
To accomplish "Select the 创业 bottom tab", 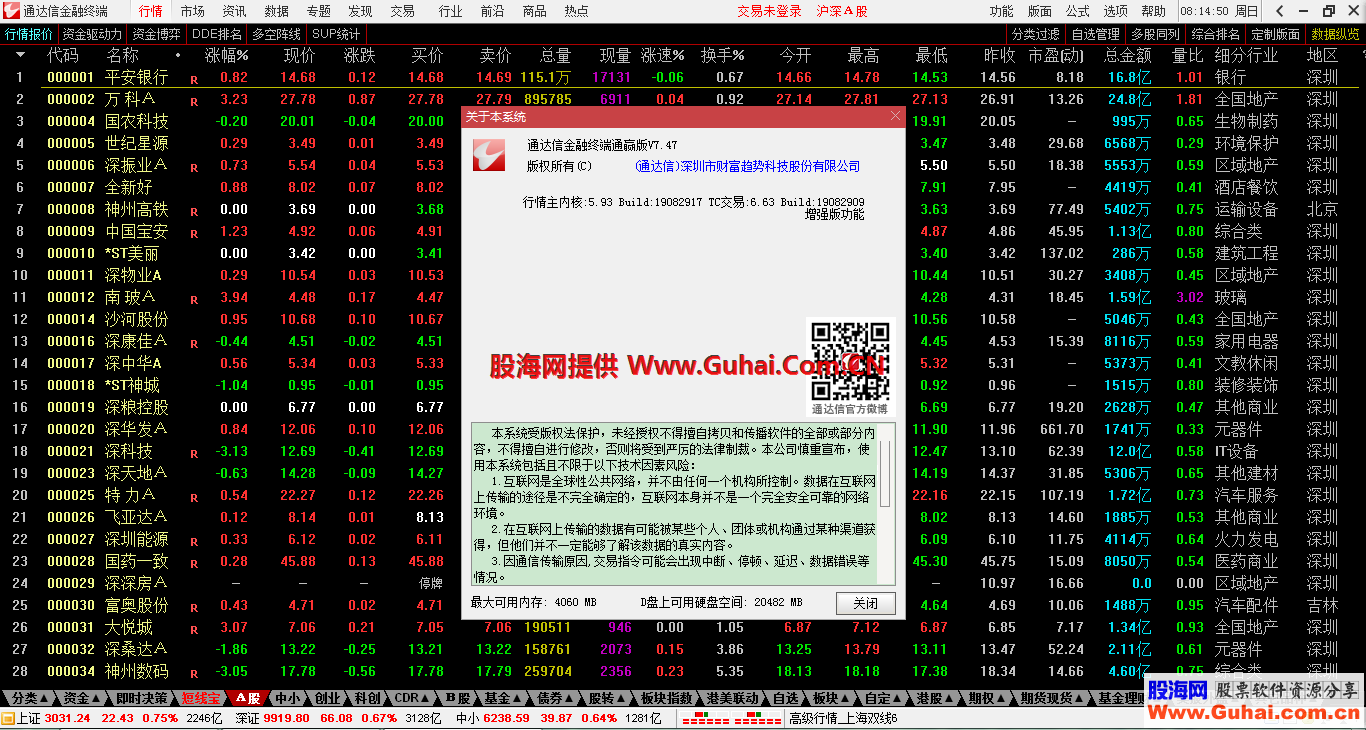I will (327, 698).
